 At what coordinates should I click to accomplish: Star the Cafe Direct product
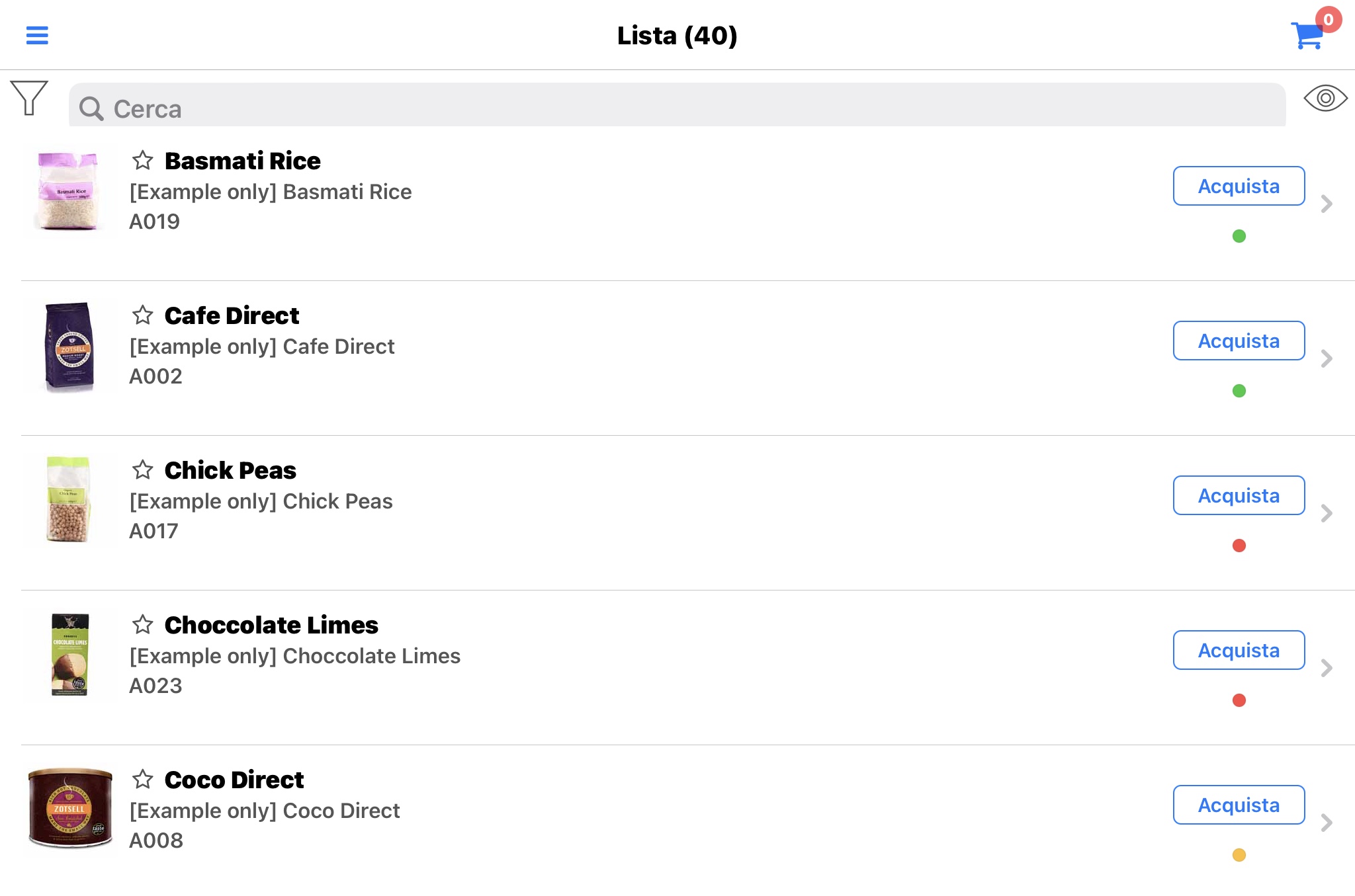click(142, 315)
